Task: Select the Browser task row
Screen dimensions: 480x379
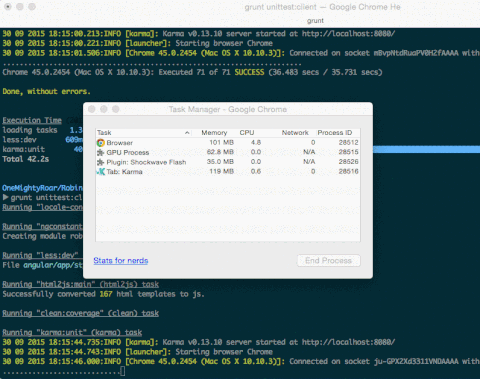Action: click(228, 143)
